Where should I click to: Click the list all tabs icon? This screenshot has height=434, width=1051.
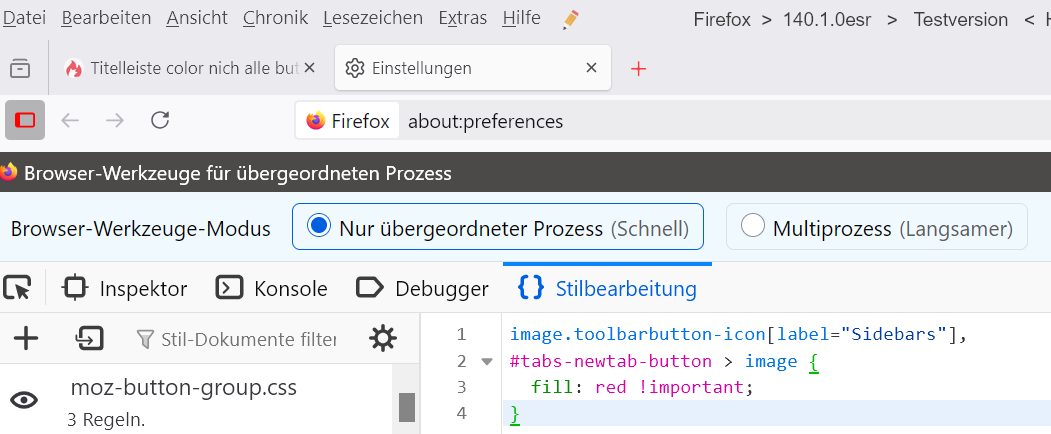pos(19,68)
